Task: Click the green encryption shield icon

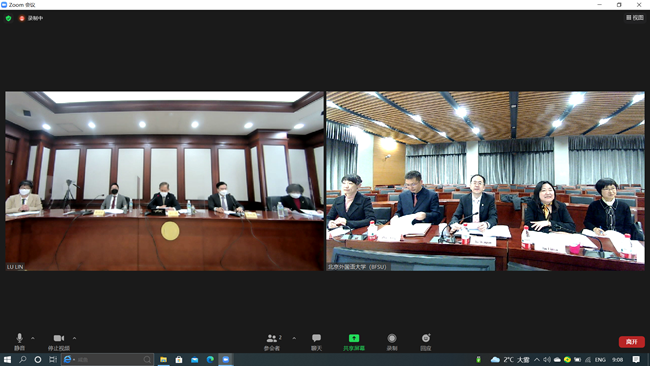Action: pyautogui.click(x=8, y=18)
